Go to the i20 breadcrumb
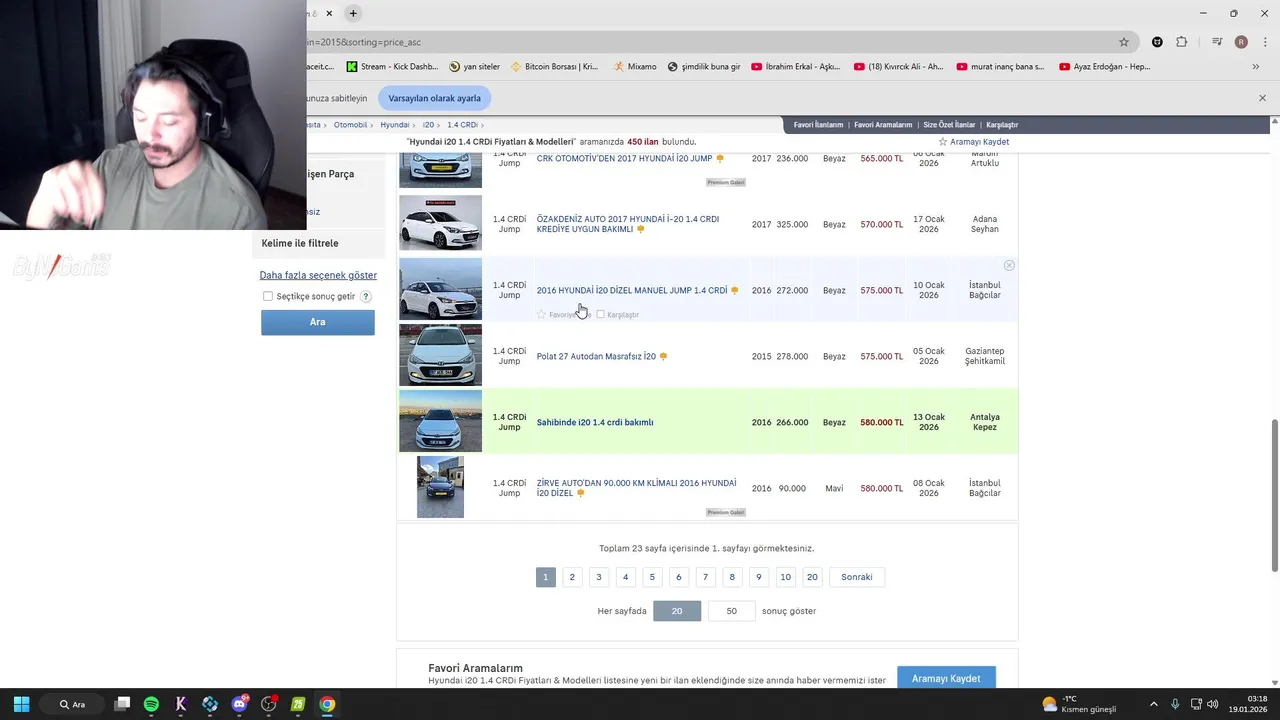The height and width of the screenshot is (720, 1280). [428, 125]
